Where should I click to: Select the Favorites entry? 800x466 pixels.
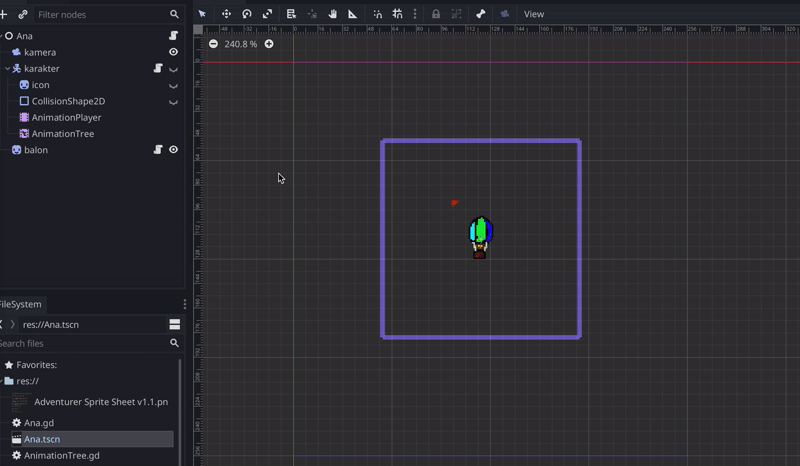pyautogui.click(x=36, y=365)
